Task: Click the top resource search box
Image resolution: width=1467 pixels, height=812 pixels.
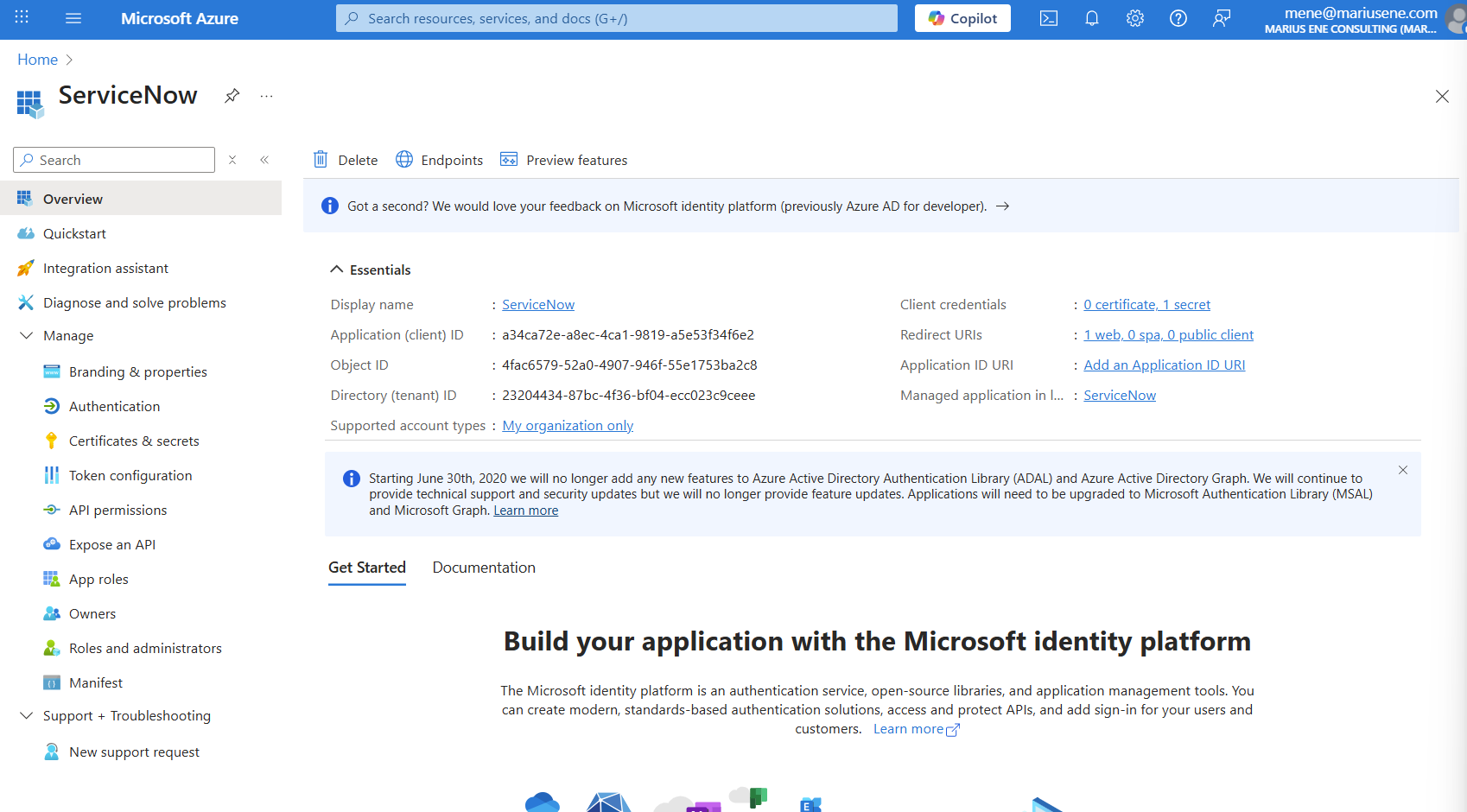Action: click(616, 18)
